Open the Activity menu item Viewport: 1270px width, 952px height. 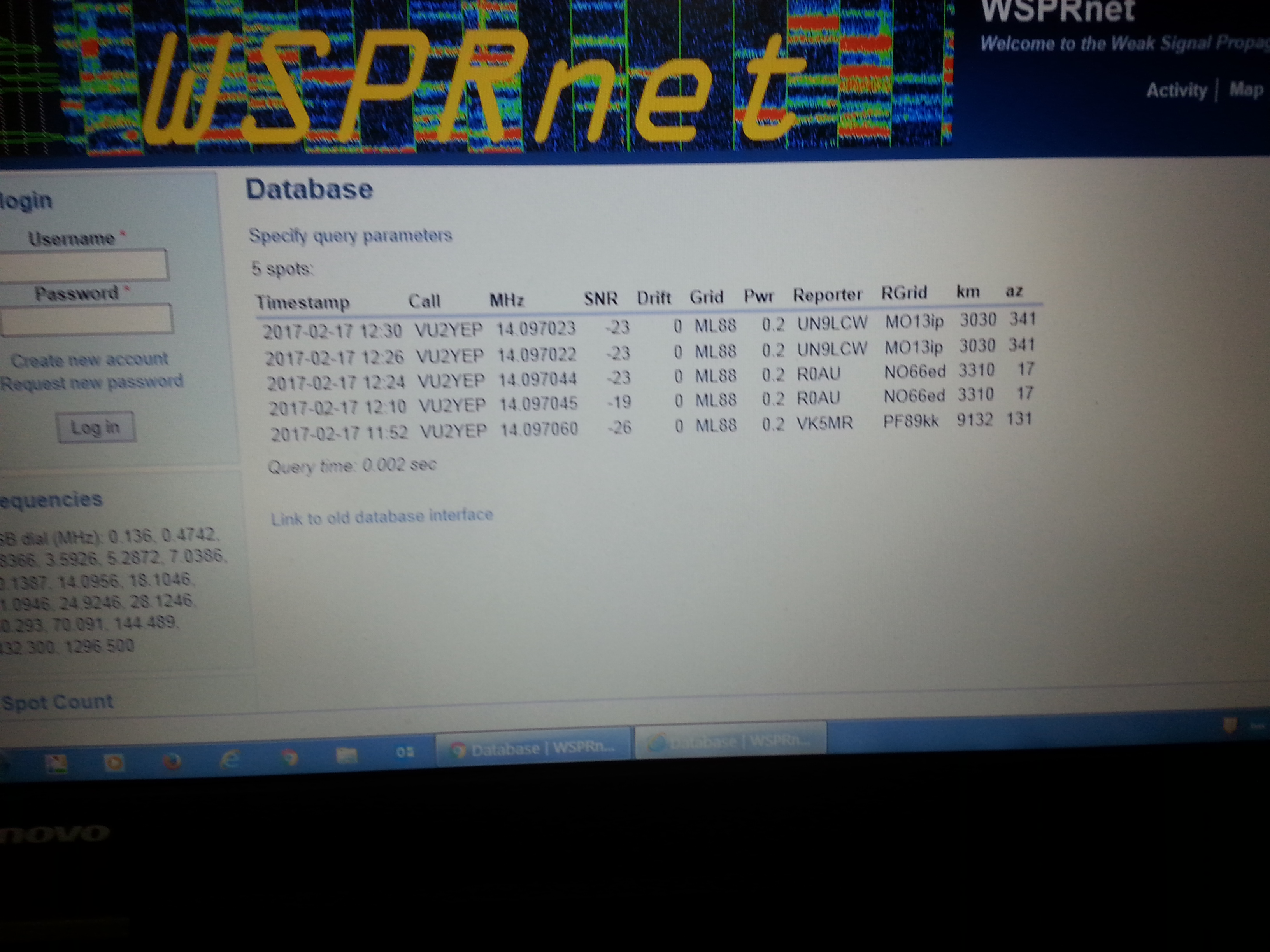(1176, 90)
